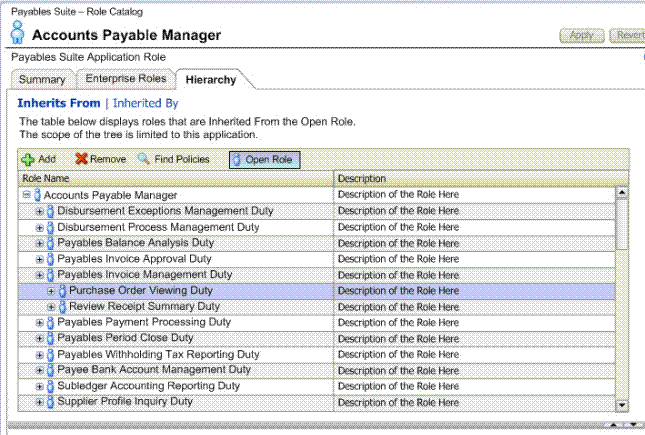
Task: Click the Apply button
Action: 582,35
